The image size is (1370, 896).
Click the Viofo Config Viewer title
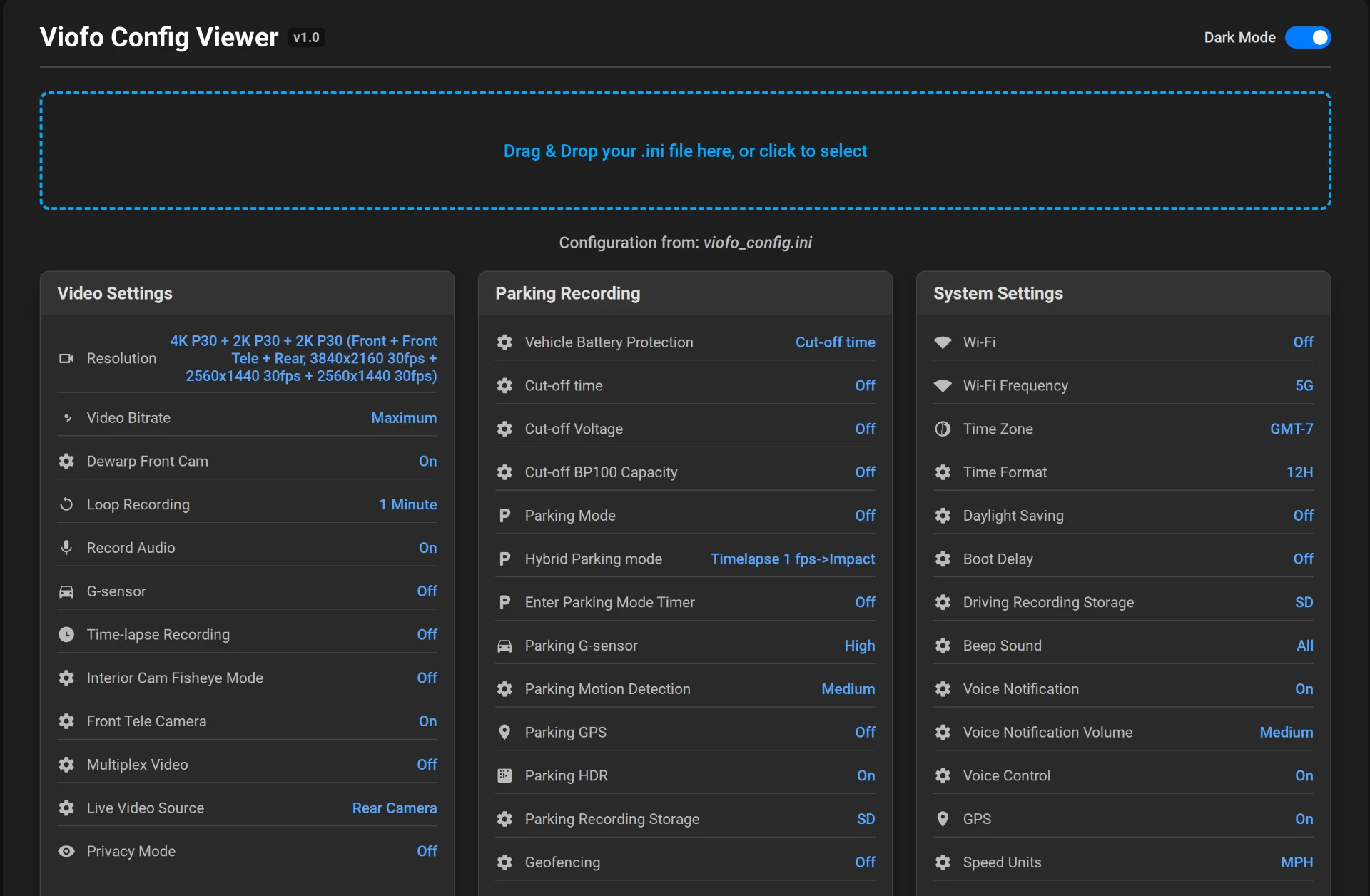tap(159, 37)
